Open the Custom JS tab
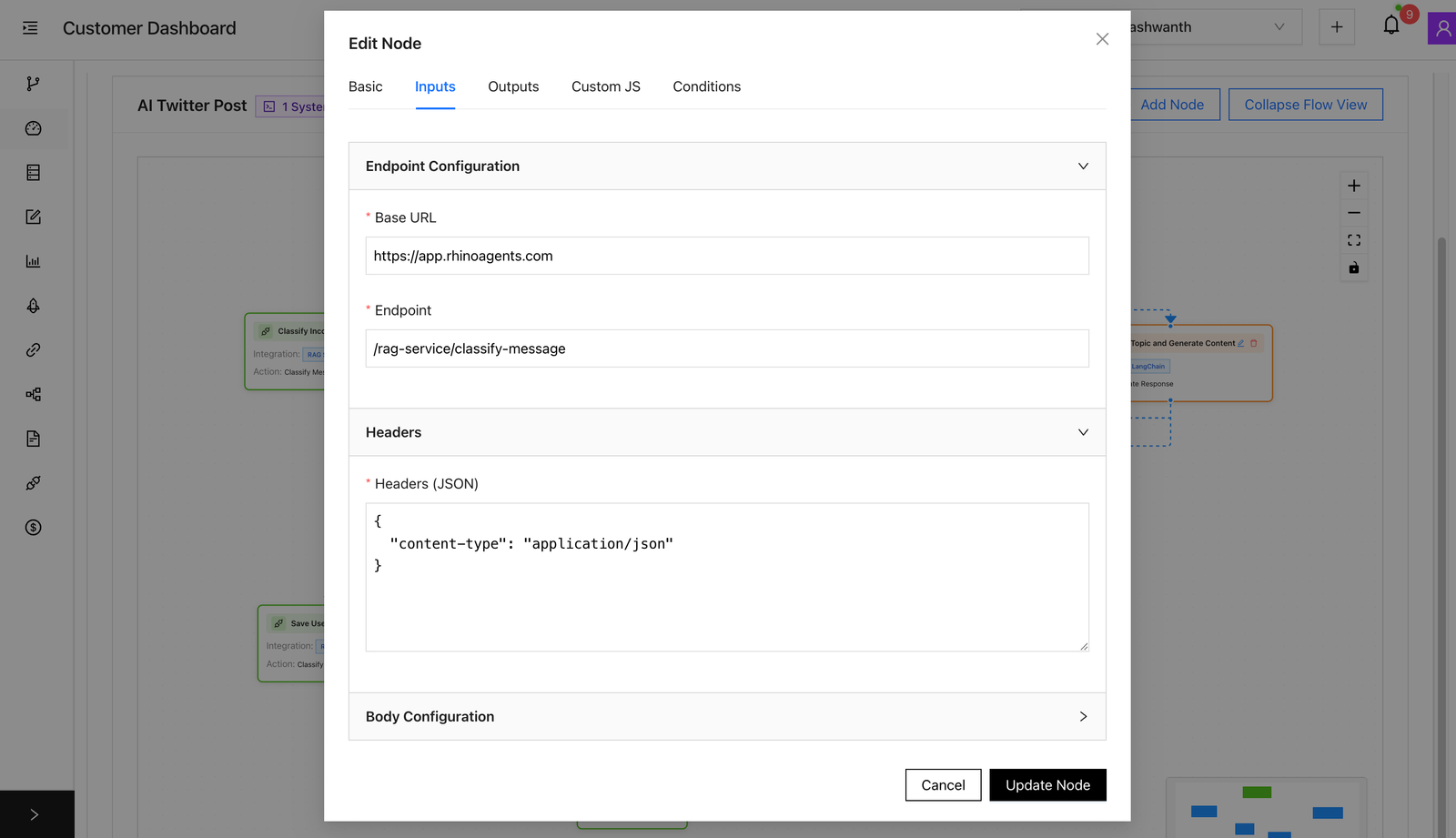The width and height of the screenshot is (1456, 838). [x=605, y=86]
